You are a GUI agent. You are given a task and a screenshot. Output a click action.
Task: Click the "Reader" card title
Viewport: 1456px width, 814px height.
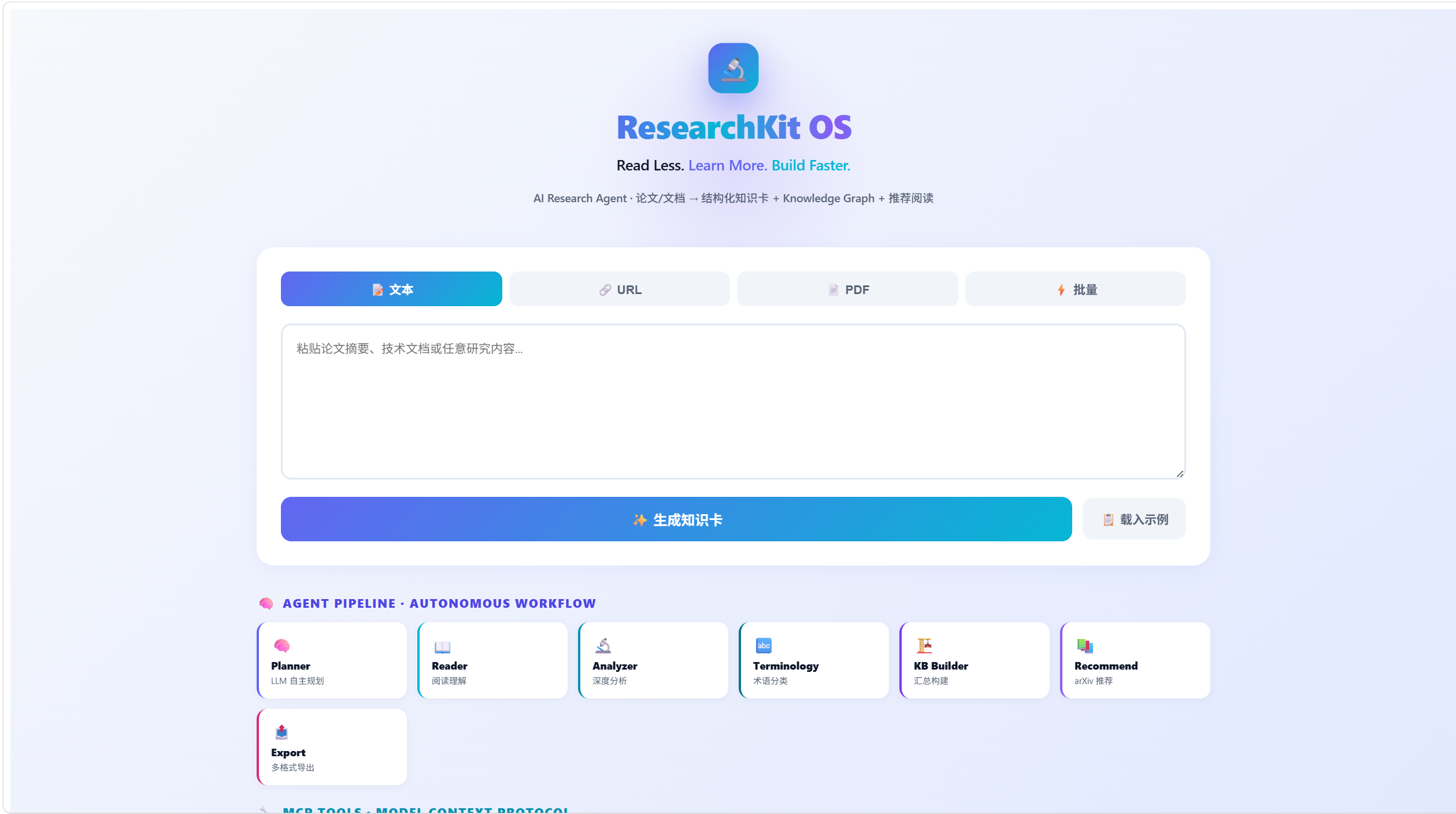pos(450,666)
